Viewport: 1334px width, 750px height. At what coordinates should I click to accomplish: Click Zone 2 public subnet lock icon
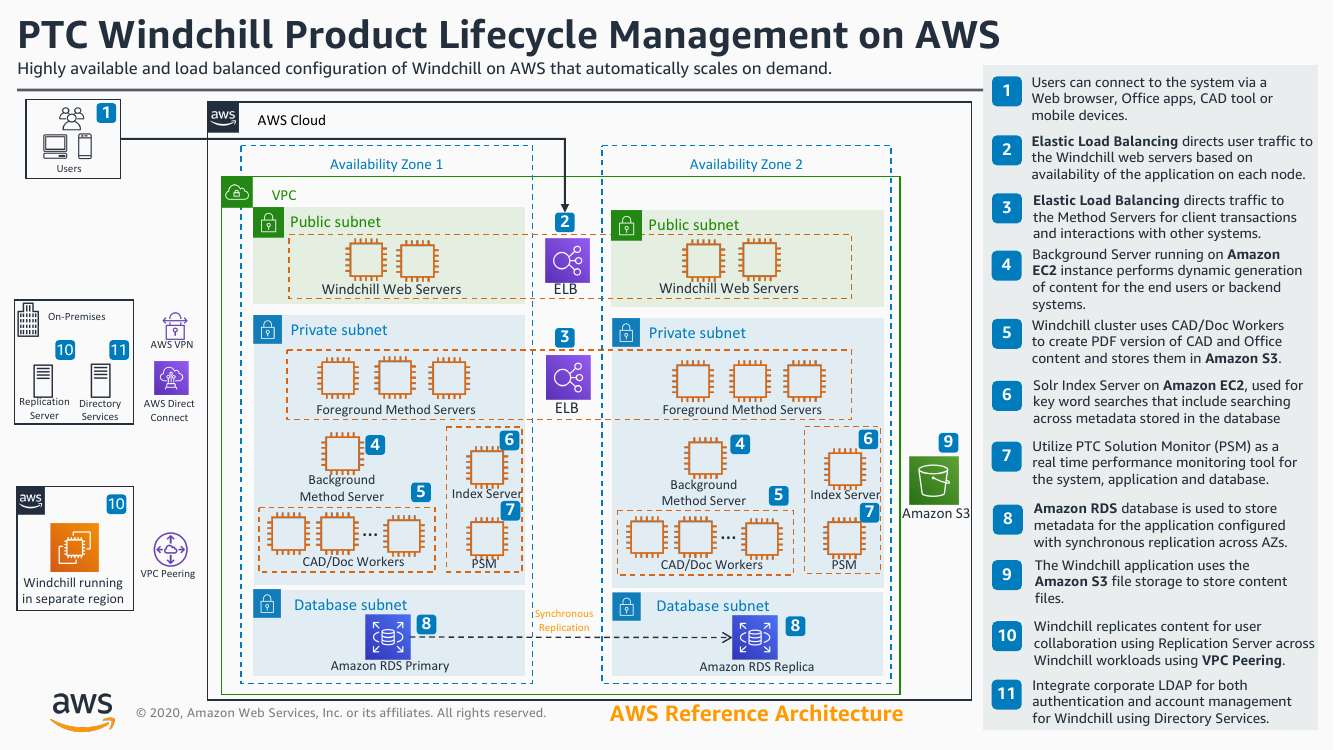(x=626, y=225)
